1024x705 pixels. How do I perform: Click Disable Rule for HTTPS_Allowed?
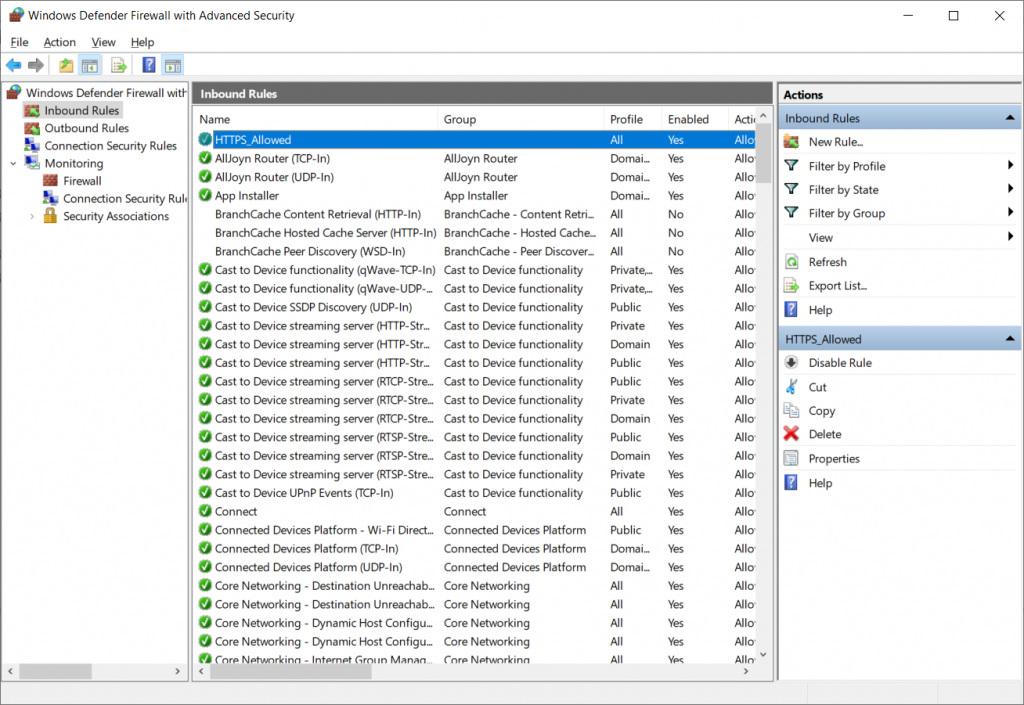[840, 362]
